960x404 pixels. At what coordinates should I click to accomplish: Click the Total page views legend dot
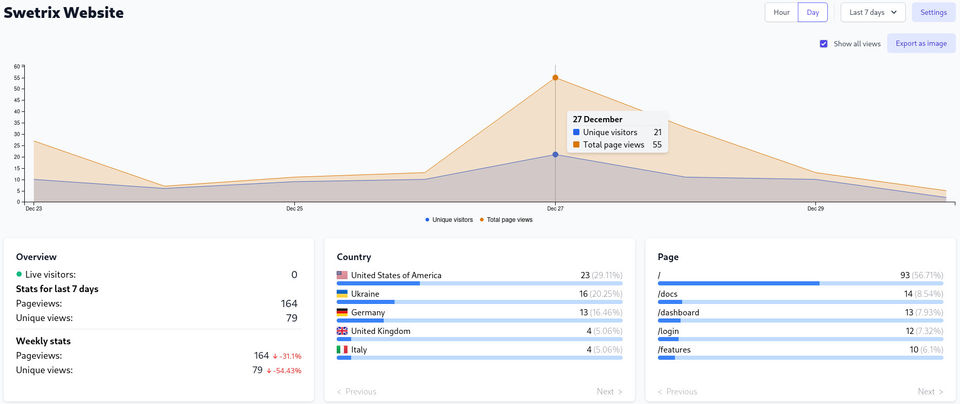click(481, 219)
